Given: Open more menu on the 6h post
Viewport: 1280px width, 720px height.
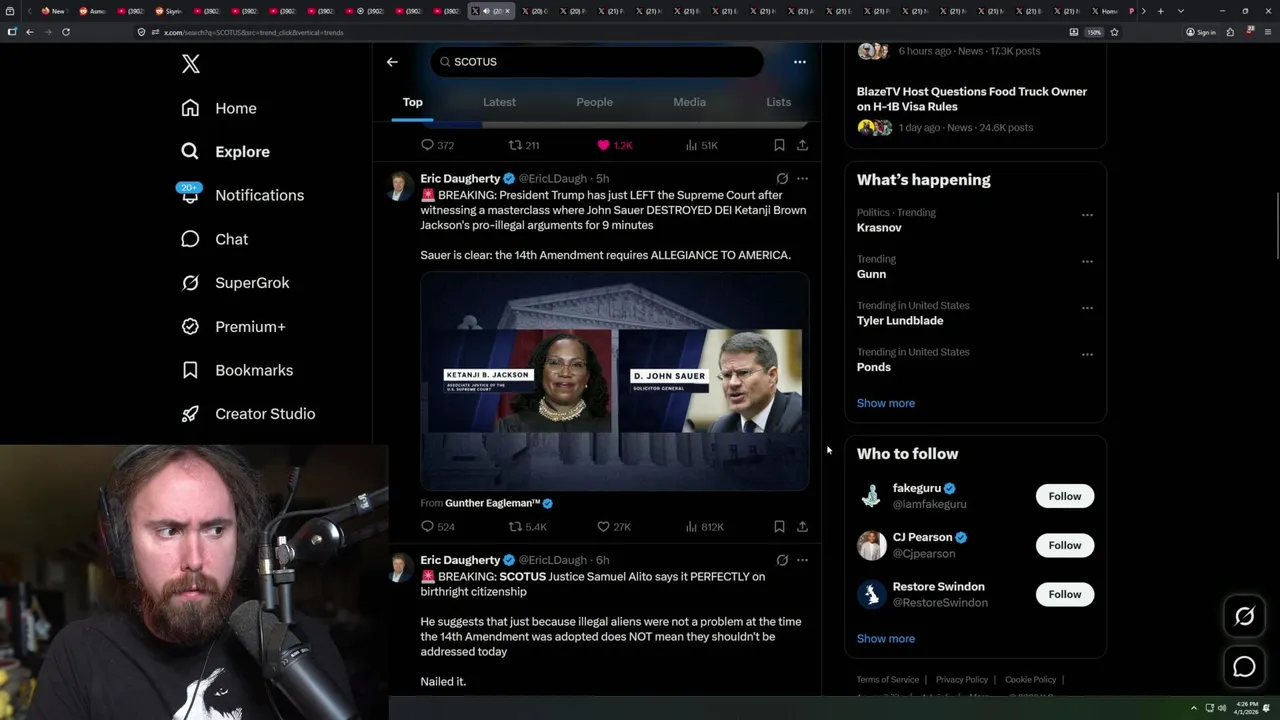Looking at the screenshot, I should pos(802,560).
